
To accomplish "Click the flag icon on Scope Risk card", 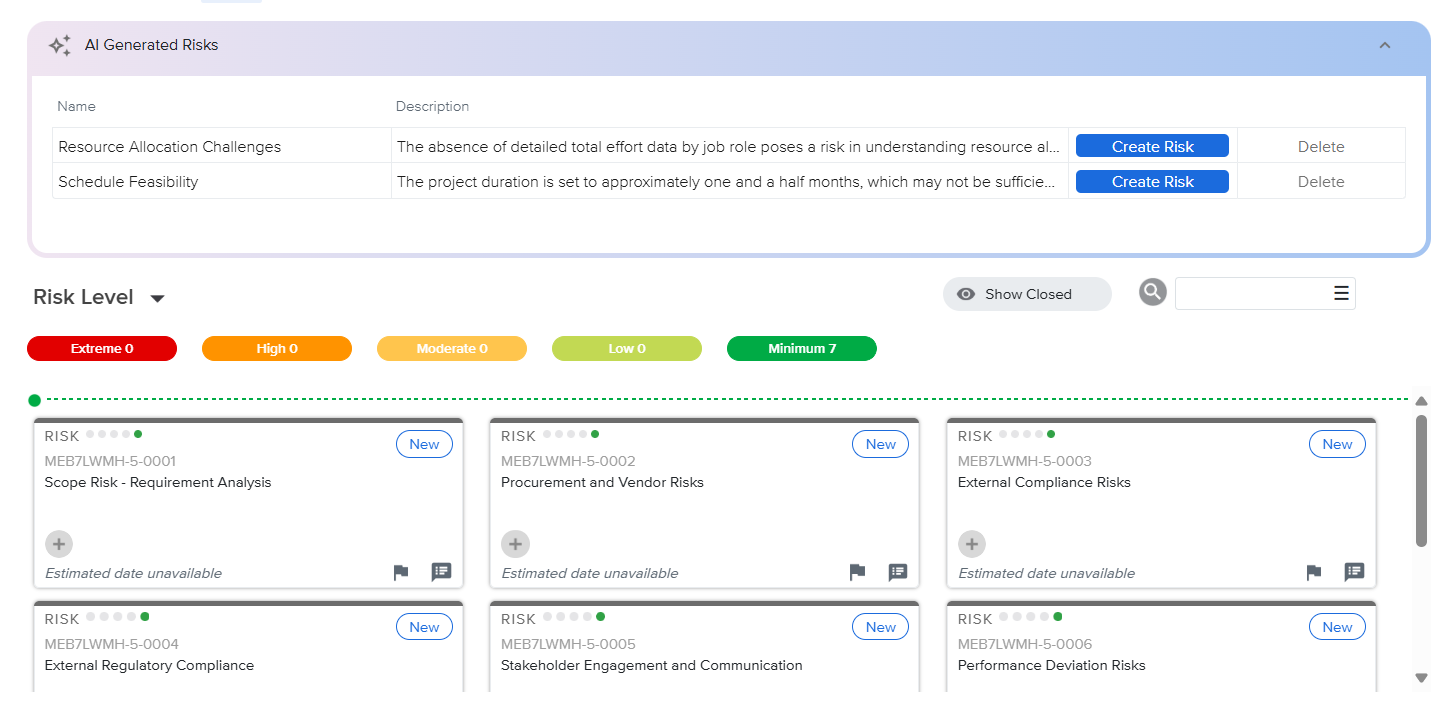I will pos(401,572).
